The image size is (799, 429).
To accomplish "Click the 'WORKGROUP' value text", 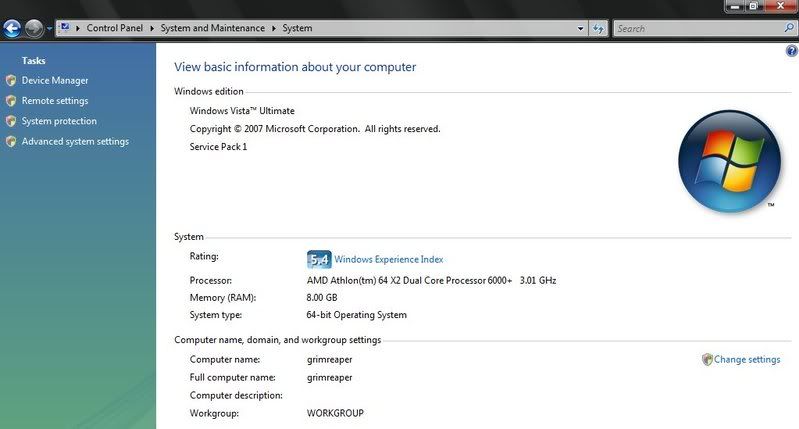I will (335, 413).
